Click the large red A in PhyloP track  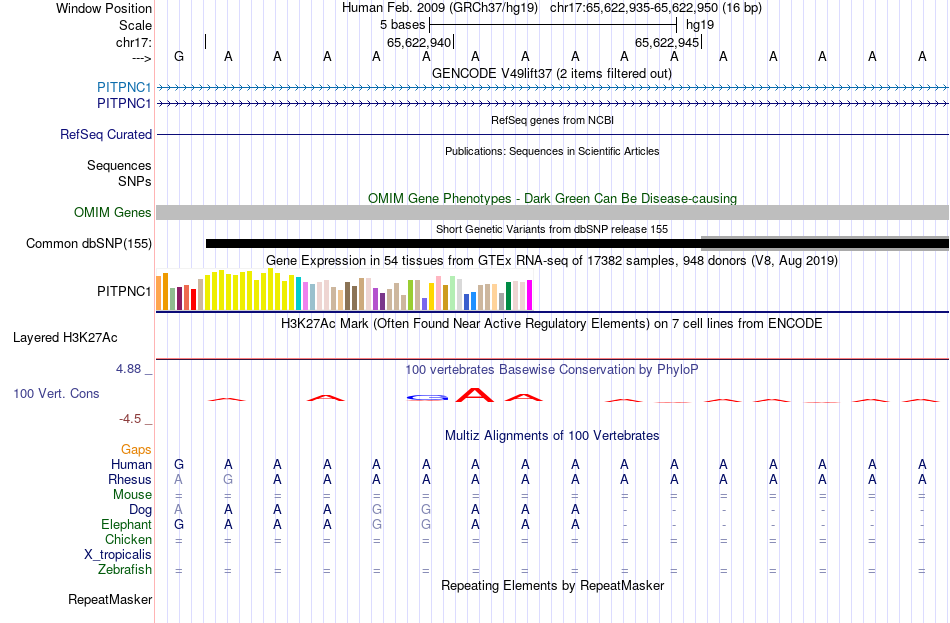(475, 395)
